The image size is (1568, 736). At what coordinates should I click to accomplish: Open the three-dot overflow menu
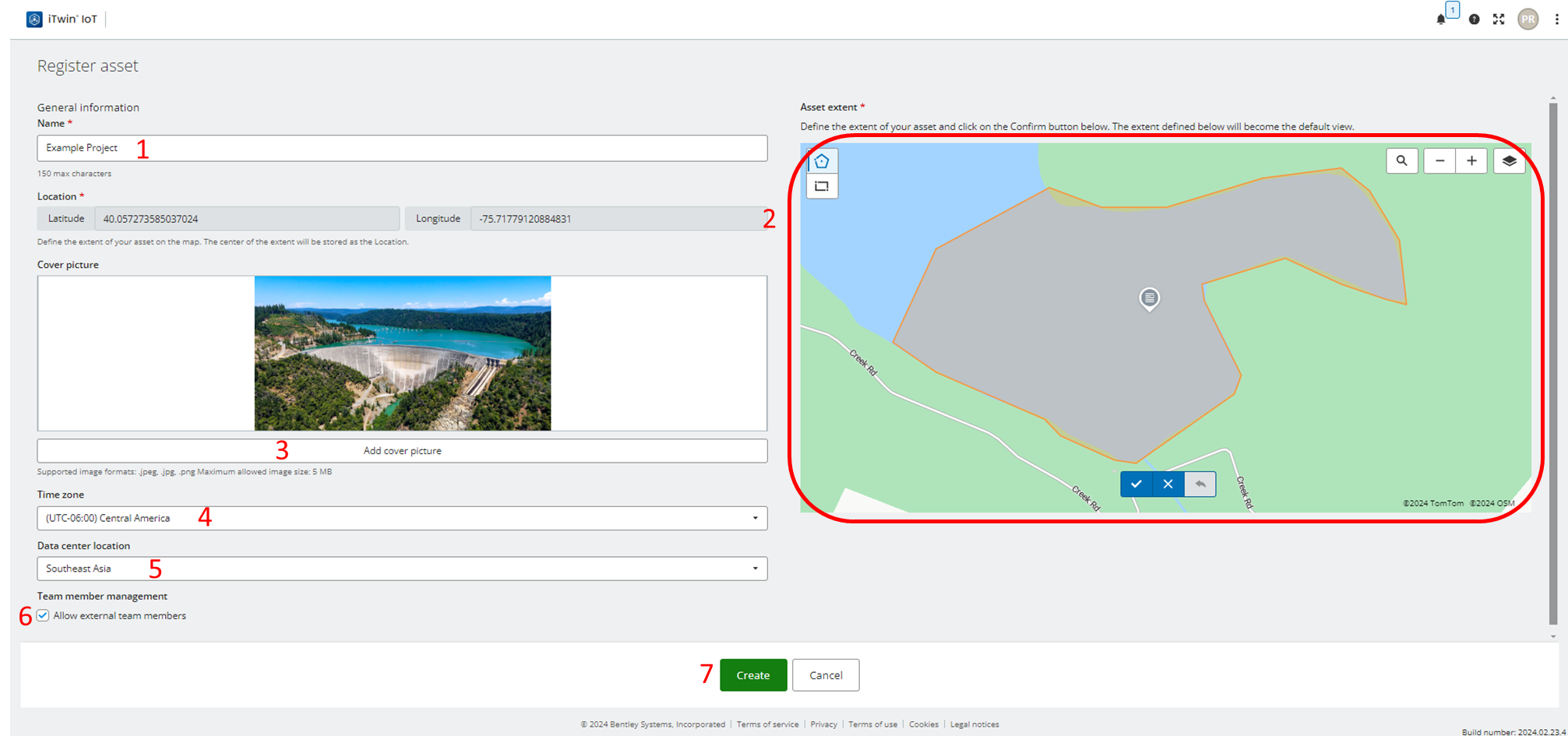[1557, 19]
